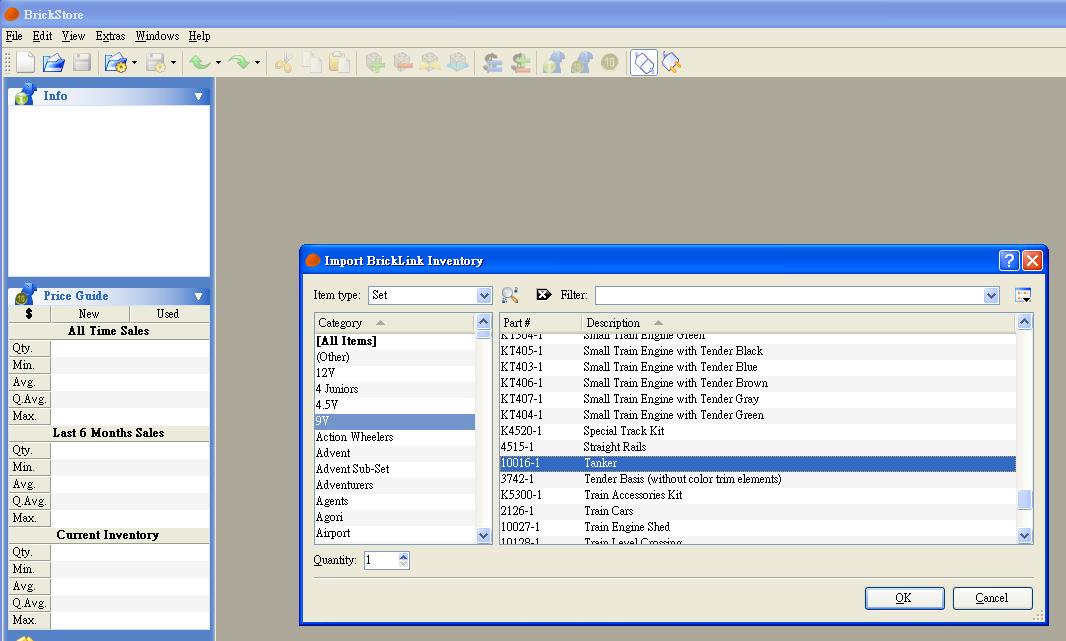The height and width of the screenshot is (641, 1066).
Task: Click into the Filter text field
Action: click(789, 295)
